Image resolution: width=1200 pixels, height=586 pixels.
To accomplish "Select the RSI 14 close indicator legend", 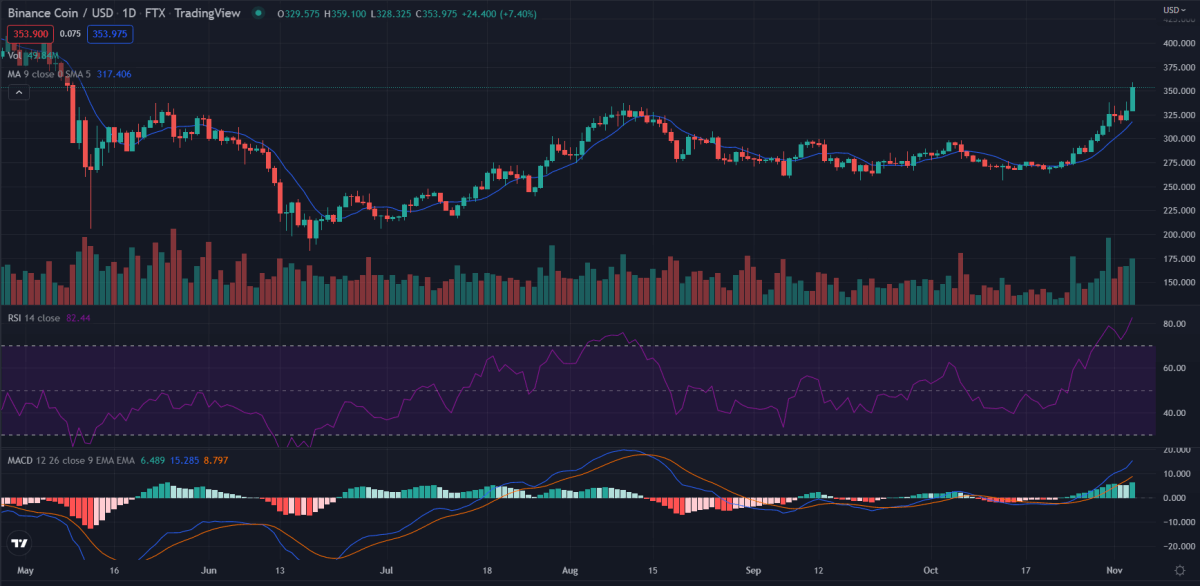I will click(34, 318).
